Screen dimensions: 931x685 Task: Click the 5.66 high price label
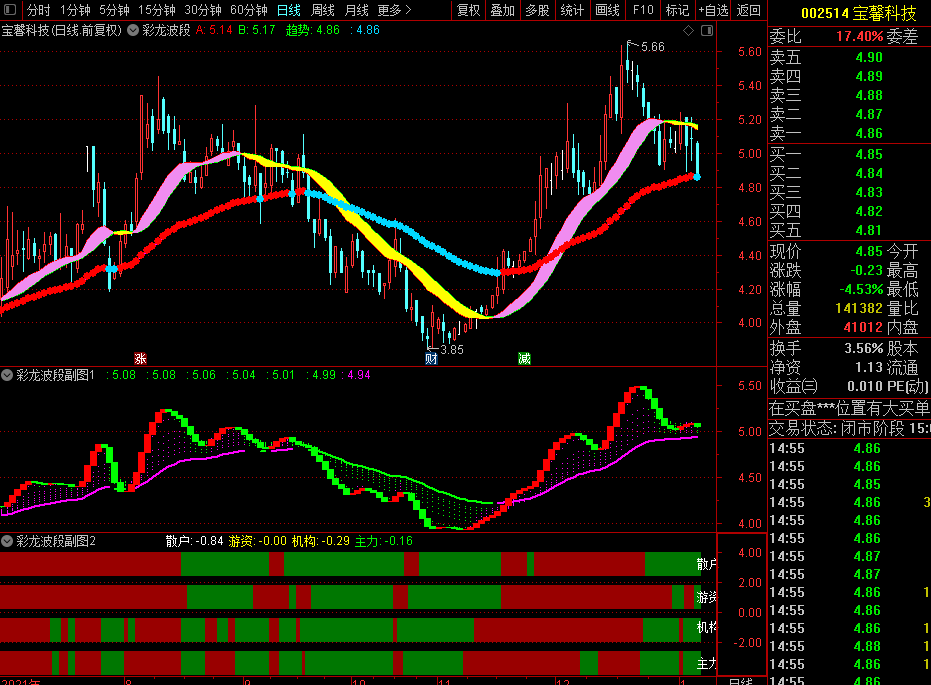point(651,47)
